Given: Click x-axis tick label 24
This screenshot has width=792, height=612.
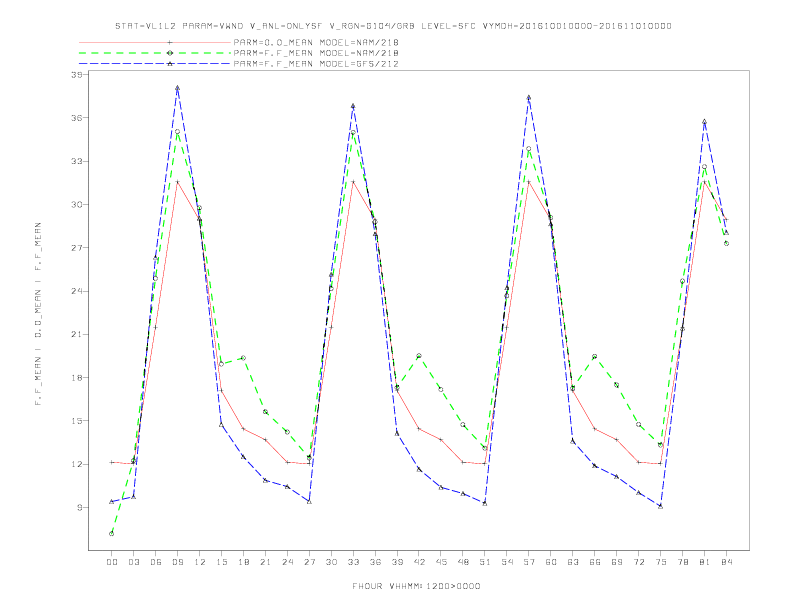Looking at the screenshot, I should (x=287, y=562).
